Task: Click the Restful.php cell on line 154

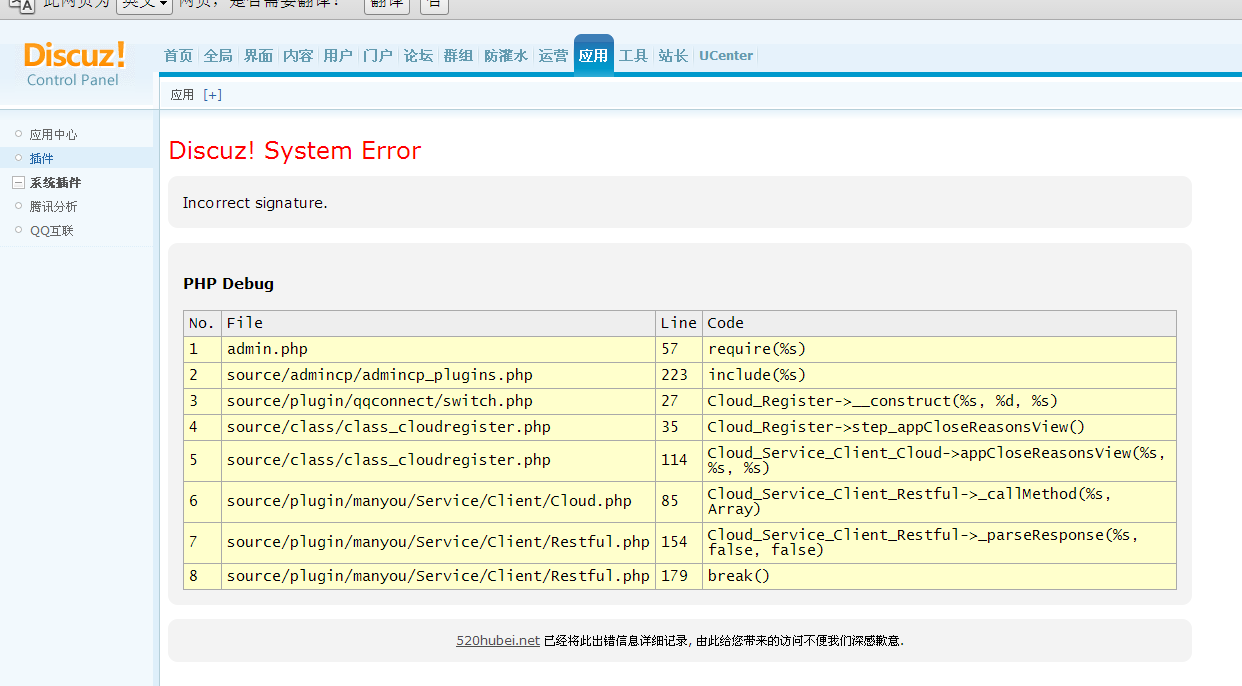Action: coord(438,542)
